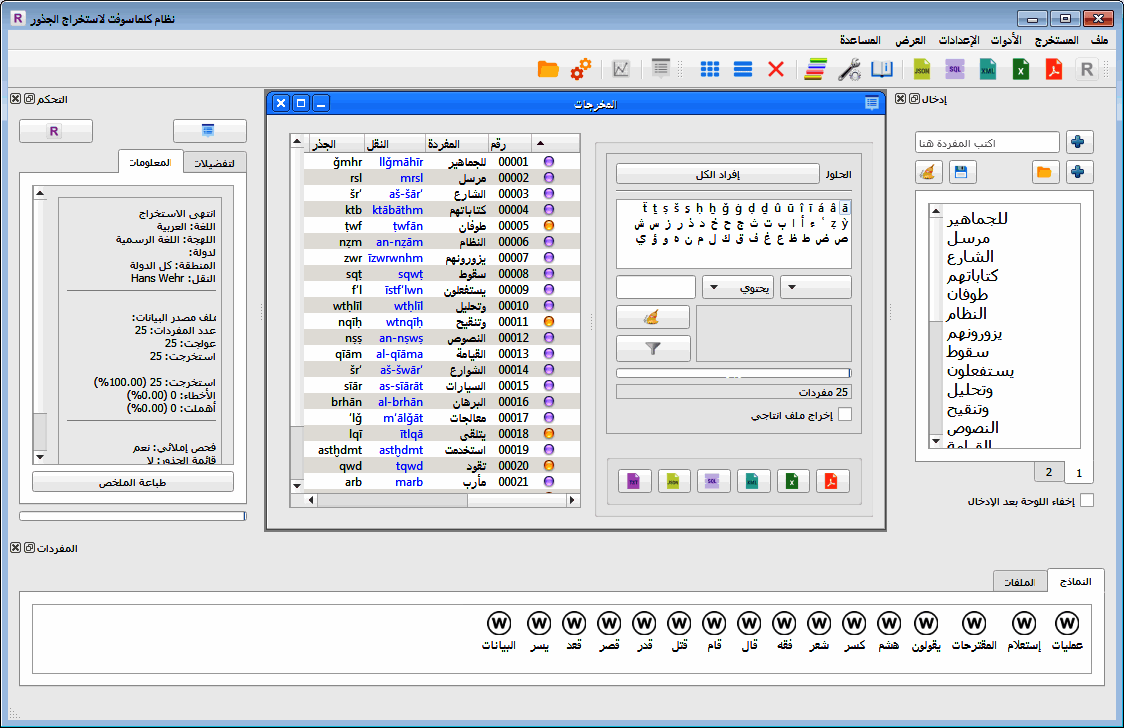Click the Excel export icon in main toolbar
Viewport: 1124px width, 728px height.
[x=1020, y=70]
